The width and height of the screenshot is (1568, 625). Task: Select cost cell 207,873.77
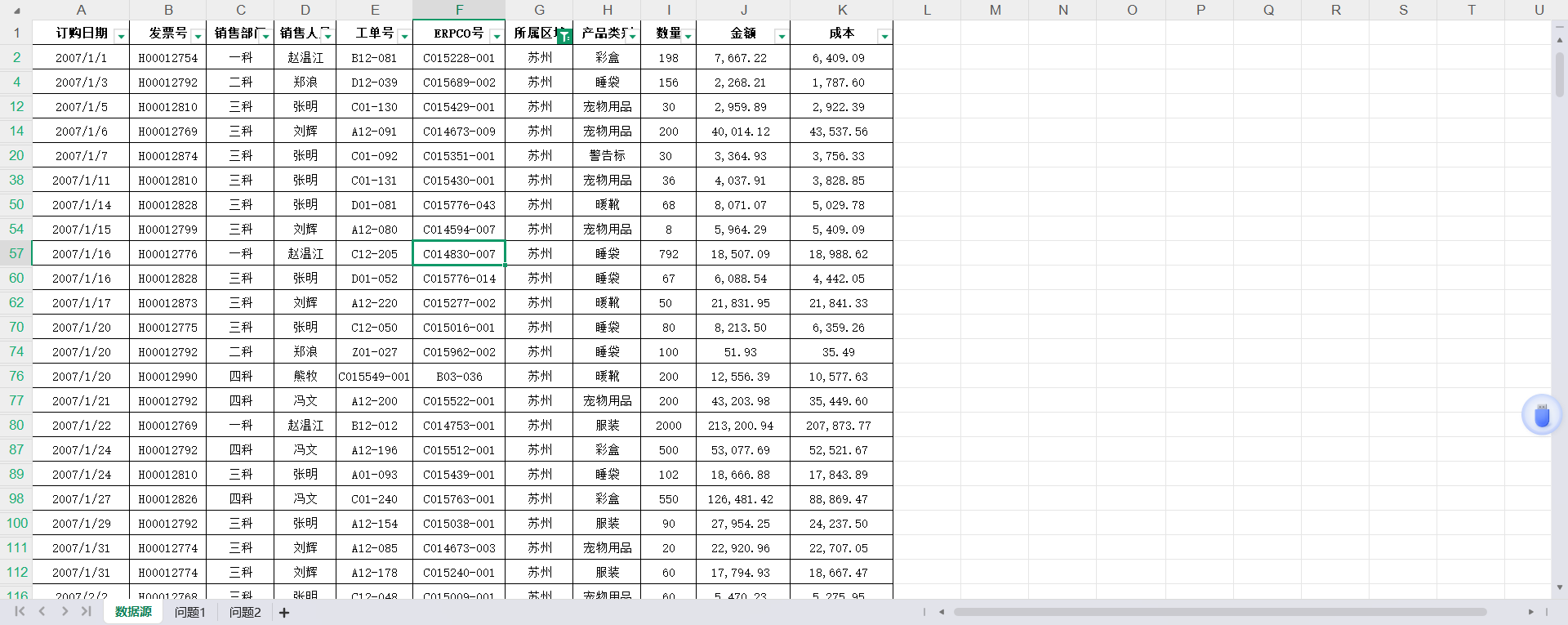click(x=841, y=425)
